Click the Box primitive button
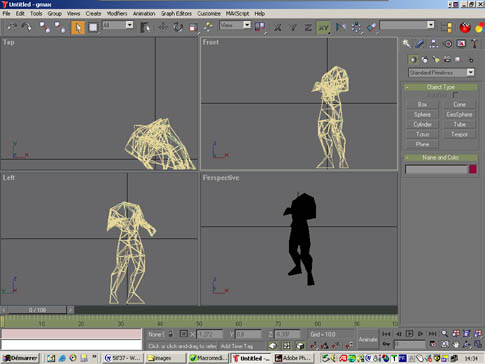The height and width of the screenshot is (364, 485). [423, 105]
